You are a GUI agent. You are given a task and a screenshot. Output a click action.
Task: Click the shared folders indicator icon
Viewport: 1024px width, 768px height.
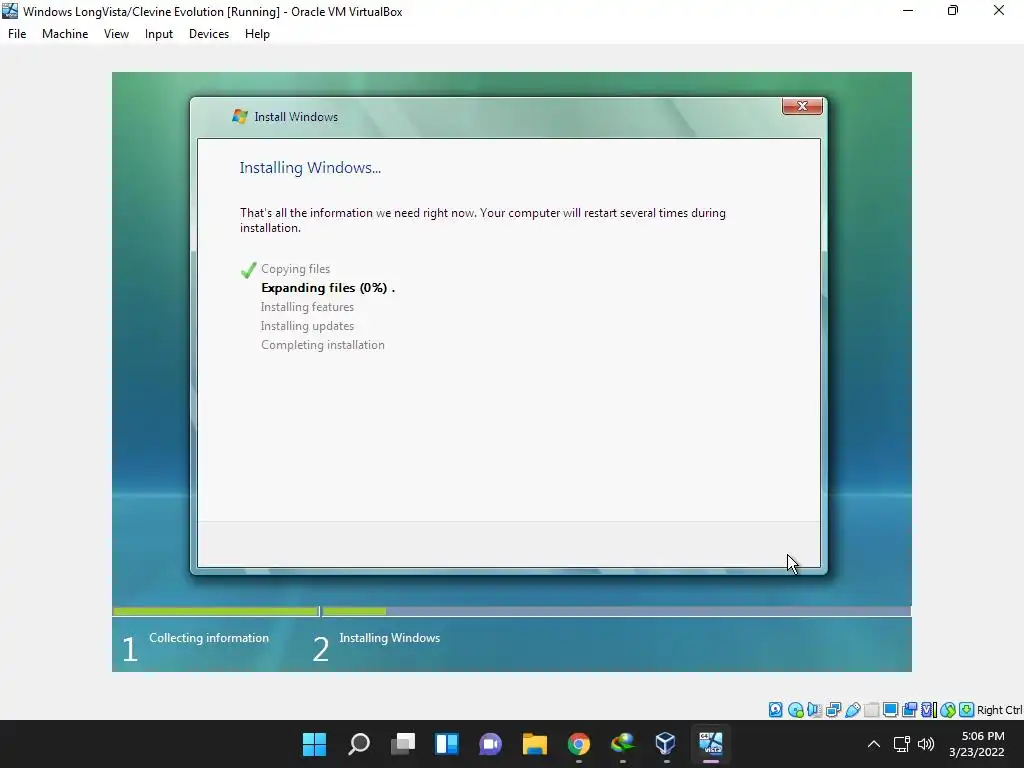(871, 710)
